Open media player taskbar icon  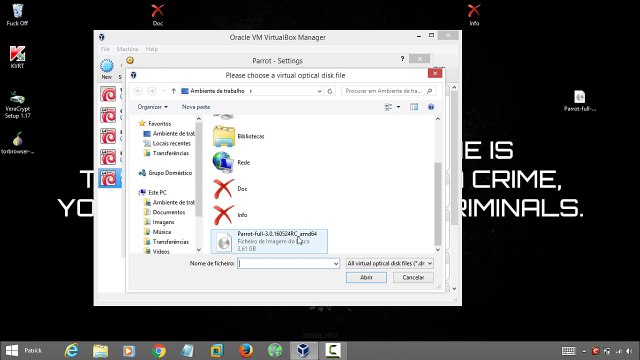pos(129,350)
